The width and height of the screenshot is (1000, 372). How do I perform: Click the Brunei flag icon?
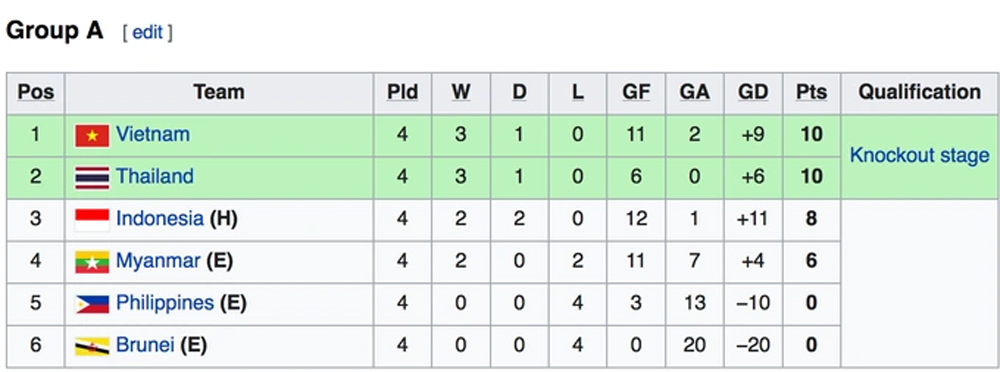92,346
